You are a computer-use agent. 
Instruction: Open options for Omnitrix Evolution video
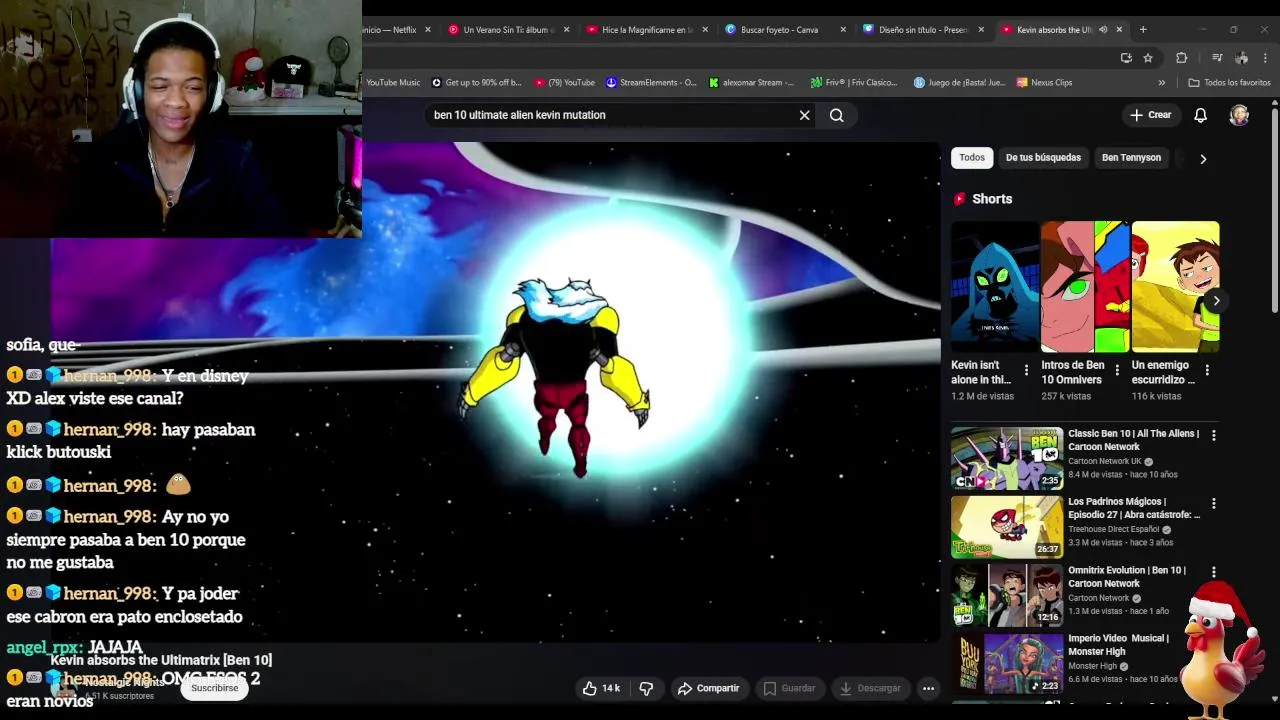pyautogui.click(x=1213, y=571)
